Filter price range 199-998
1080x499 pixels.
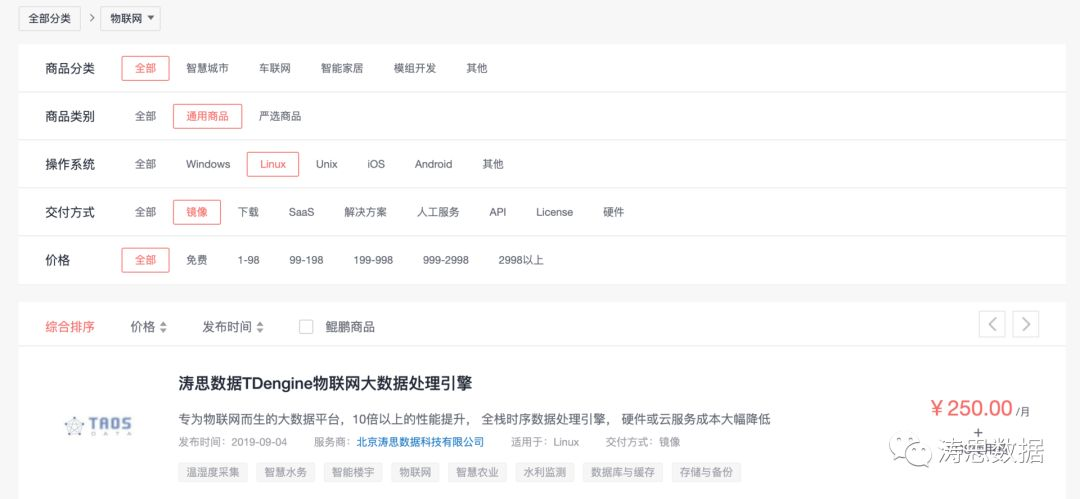pyautogui.click(x=373, y=261)
